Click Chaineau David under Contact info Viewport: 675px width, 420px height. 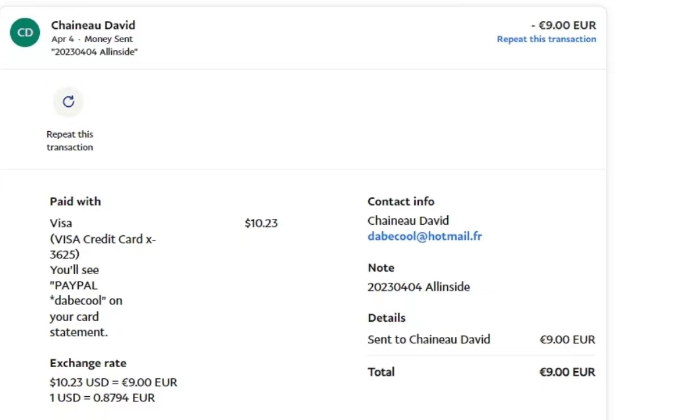(x=408, y=220)
